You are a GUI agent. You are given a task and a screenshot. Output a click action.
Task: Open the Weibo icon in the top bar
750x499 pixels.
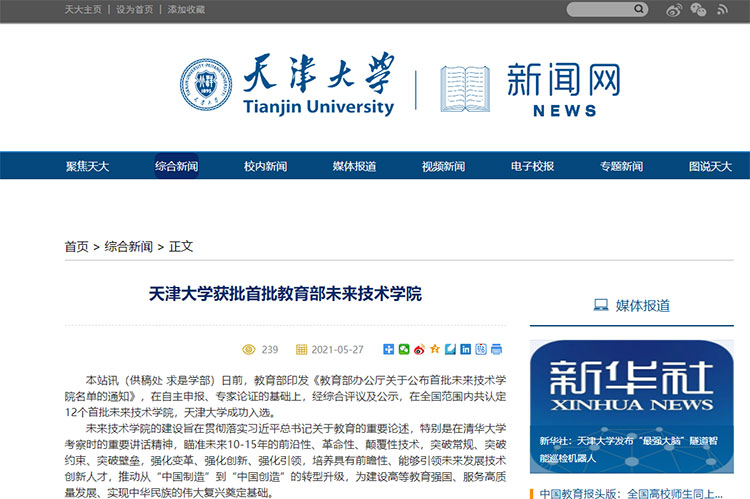[x=674, y=10]
